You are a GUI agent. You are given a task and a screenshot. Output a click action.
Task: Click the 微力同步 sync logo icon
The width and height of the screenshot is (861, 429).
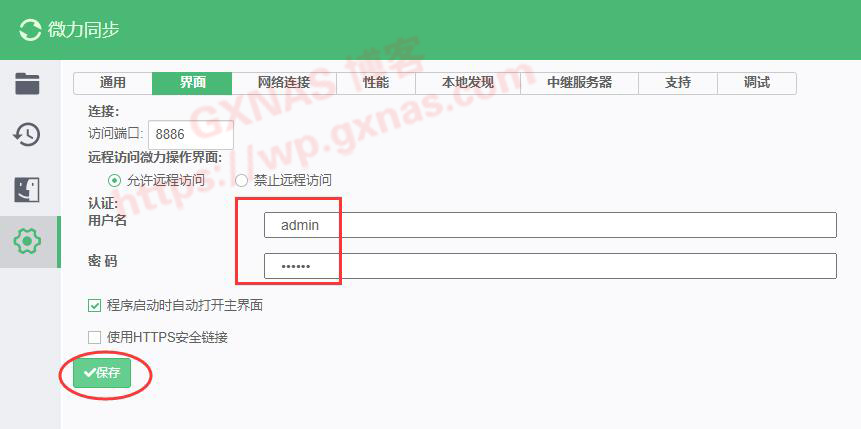tap(31, 30)
